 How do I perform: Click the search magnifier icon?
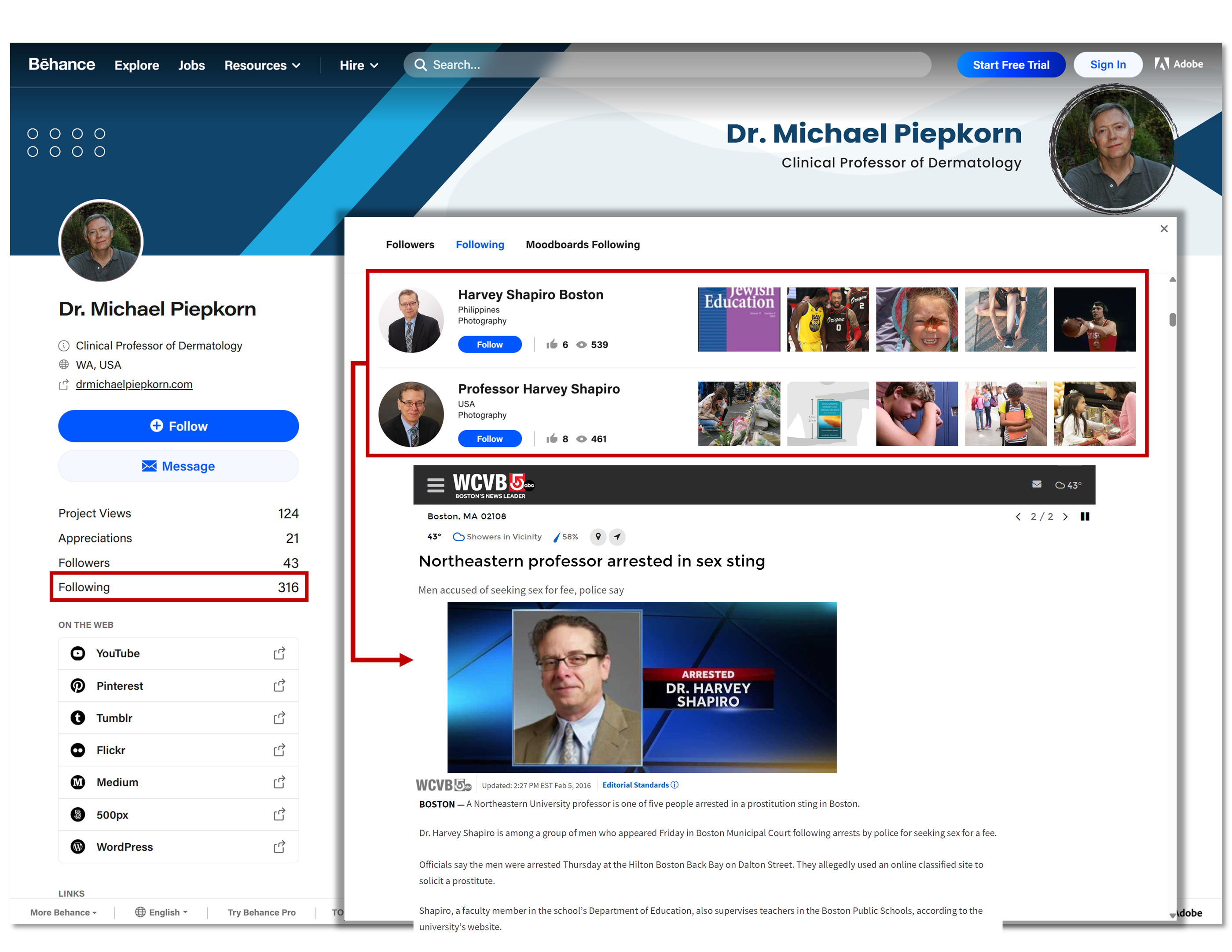pos(420,65)
